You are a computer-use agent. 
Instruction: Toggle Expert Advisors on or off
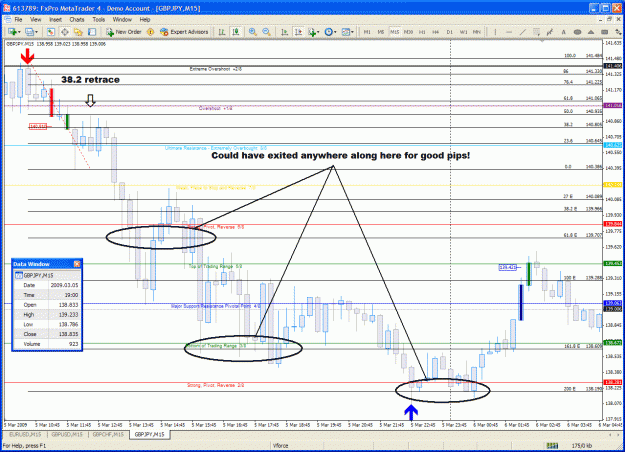(x=184, y=32)
